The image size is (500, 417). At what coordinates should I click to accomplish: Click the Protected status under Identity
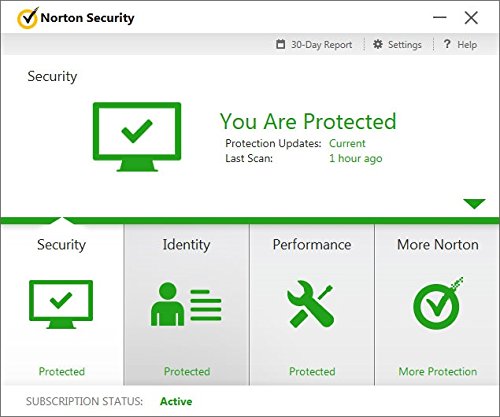pyautogui.click(x=187, y=371)
